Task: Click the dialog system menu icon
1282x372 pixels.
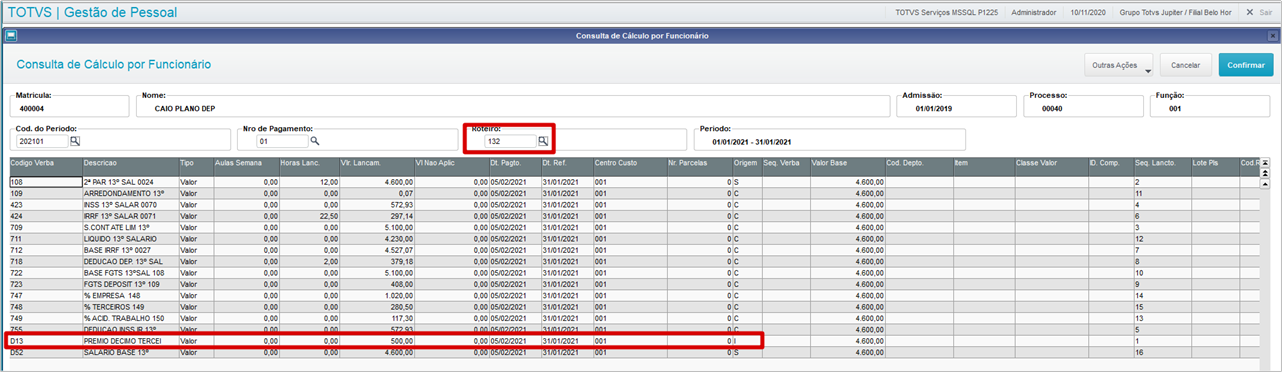Action: tap(10, 35)
